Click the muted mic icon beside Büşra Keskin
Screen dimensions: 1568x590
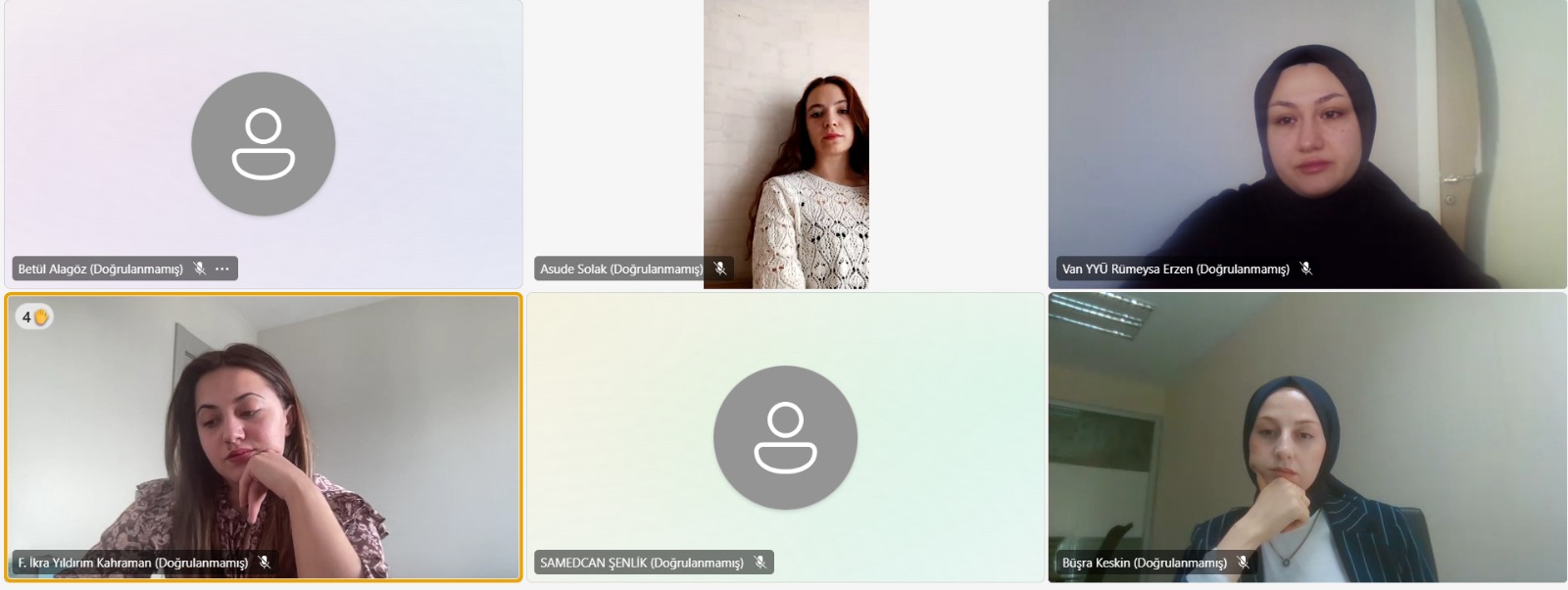click(1243, 563)
